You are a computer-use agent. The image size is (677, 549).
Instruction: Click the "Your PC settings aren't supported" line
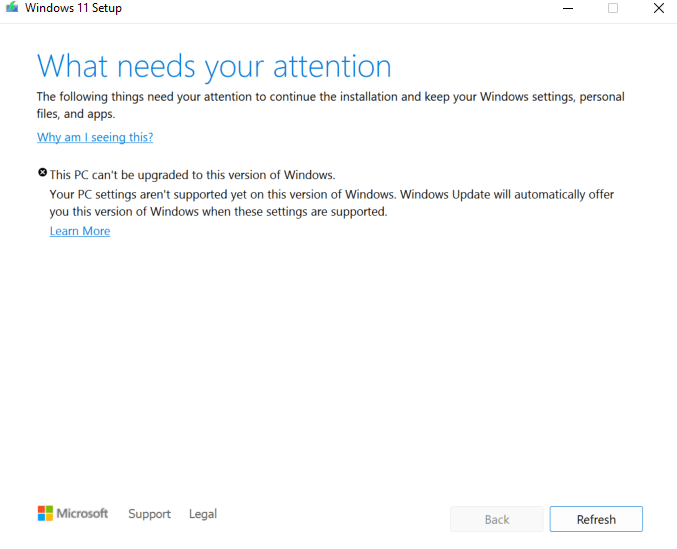pos(332,195)
